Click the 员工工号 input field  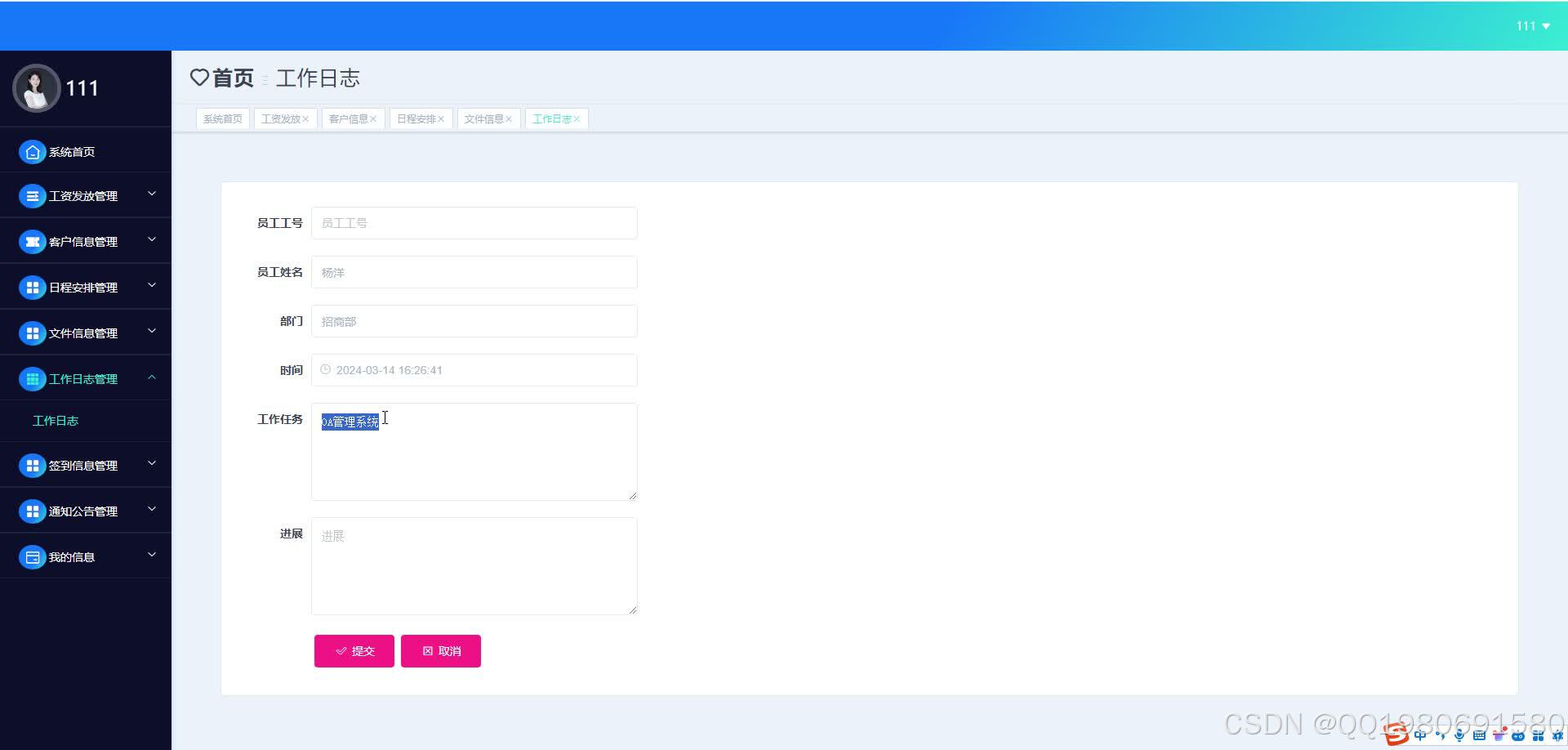[474, 223]
